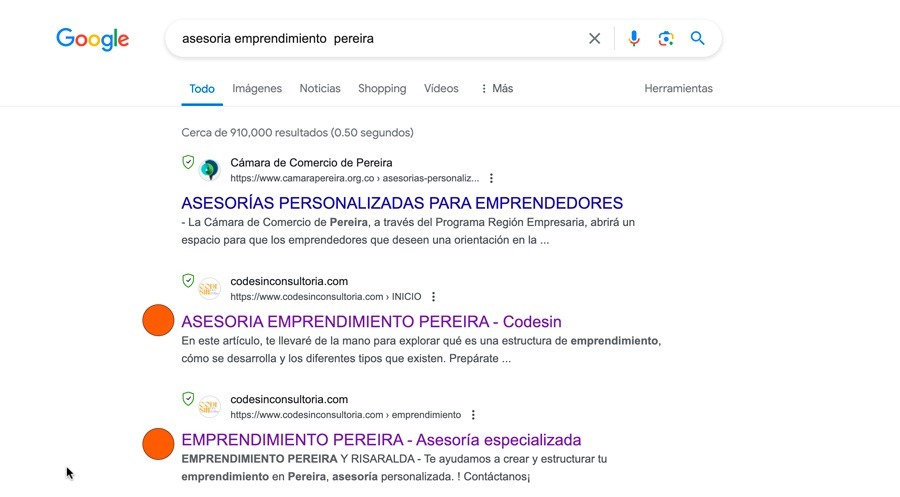Click the codesinconsultoria.com › emprendimiento URL
The width and height of the screenshot is (900, 497).
coord(346,415)
